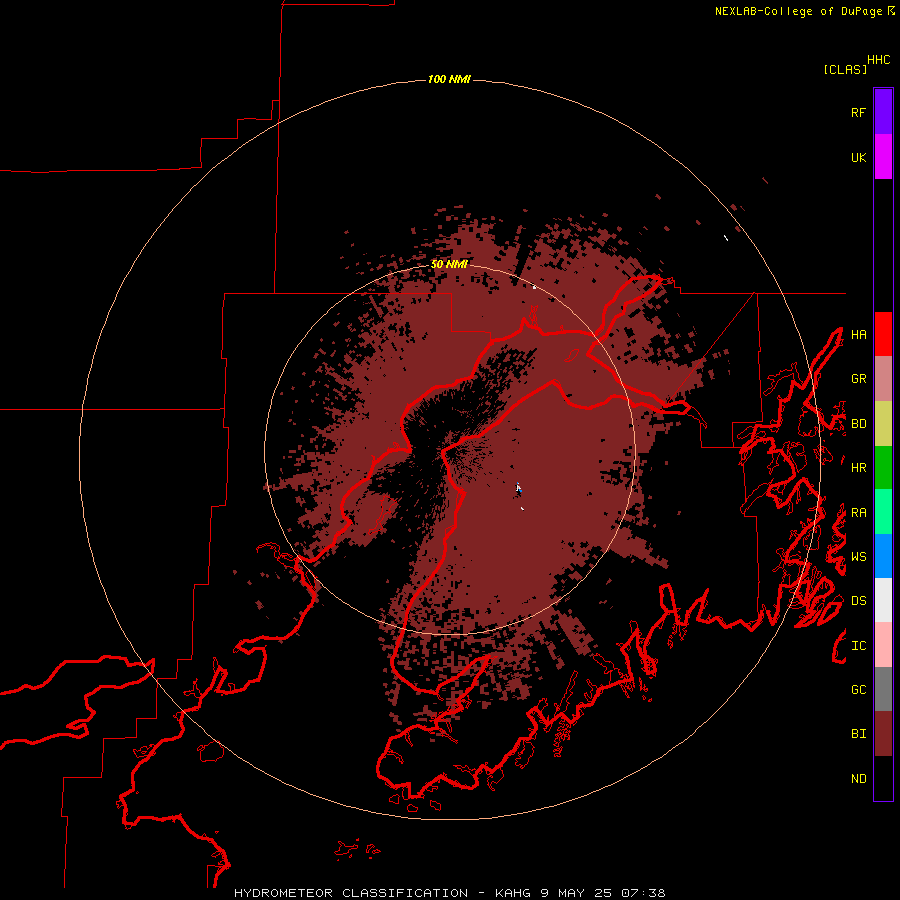Click the BD legend label
Viewport: 900px width, 900px height.
[858, 424]
